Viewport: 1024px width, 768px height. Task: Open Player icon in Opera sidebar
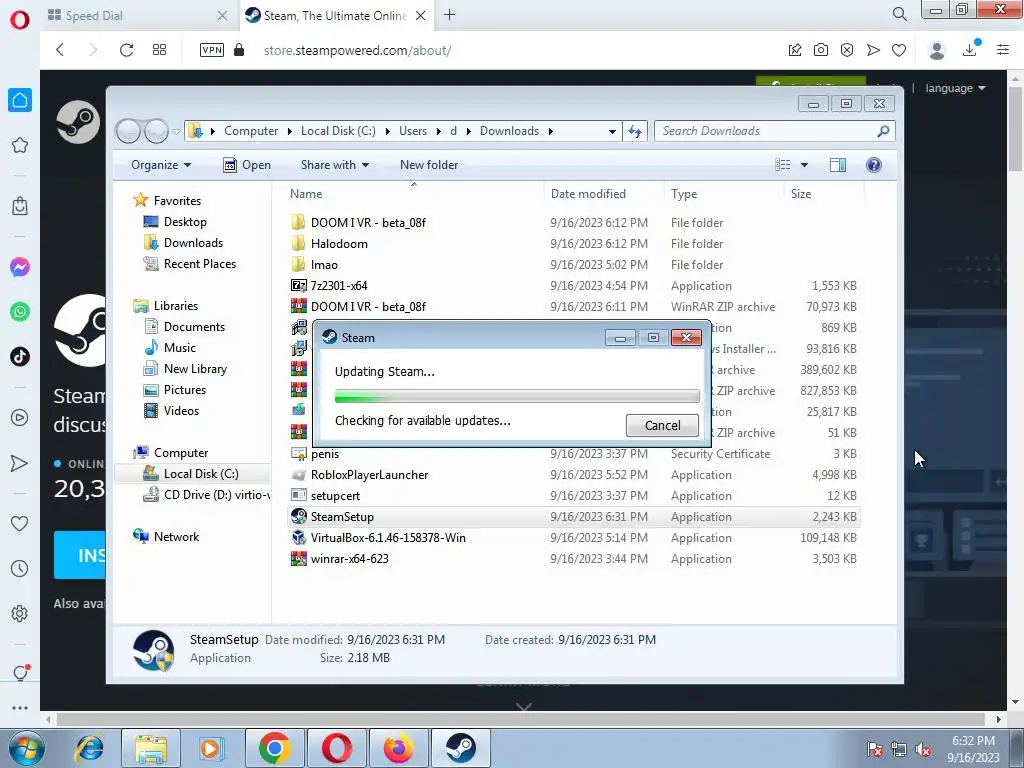pyautogui.click(x=20, y=418)
